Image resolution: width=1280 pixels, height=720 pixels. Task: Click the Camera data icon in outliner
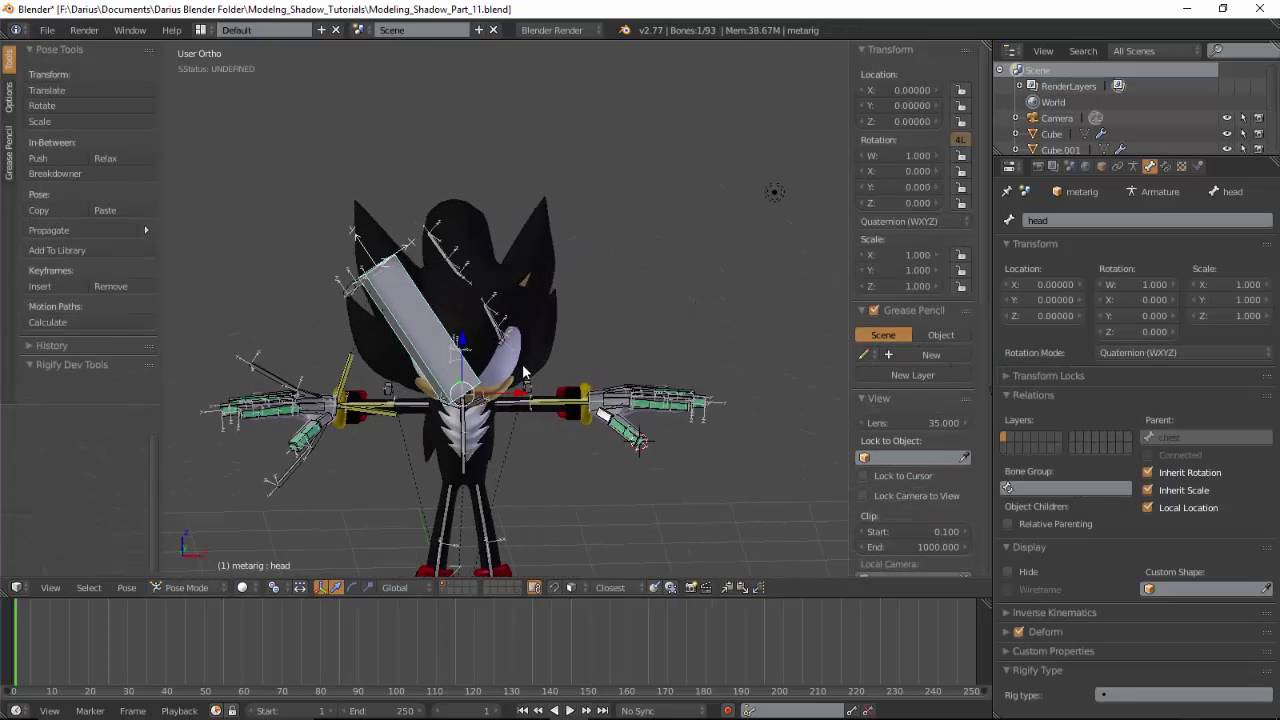pyautogui.click(x=1096, y=118)
